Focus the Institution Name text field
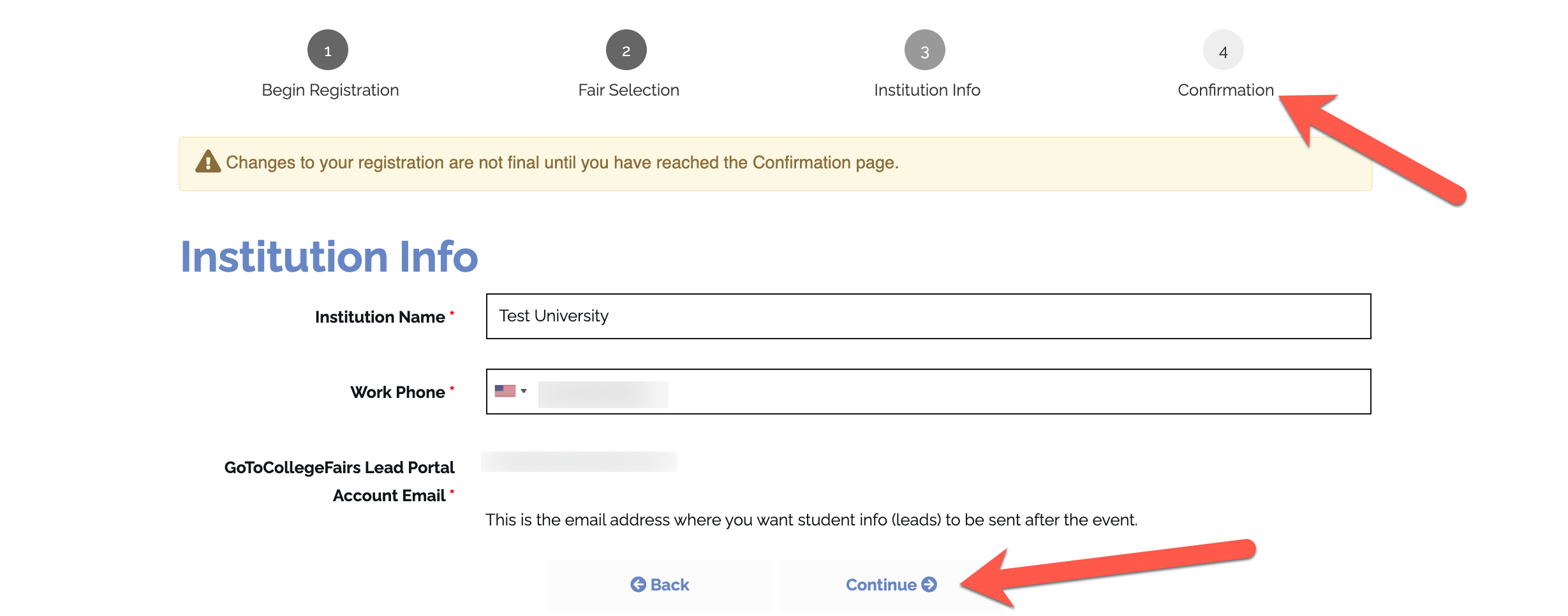This screenshot has width=1568, height=616. coord(928,316)
